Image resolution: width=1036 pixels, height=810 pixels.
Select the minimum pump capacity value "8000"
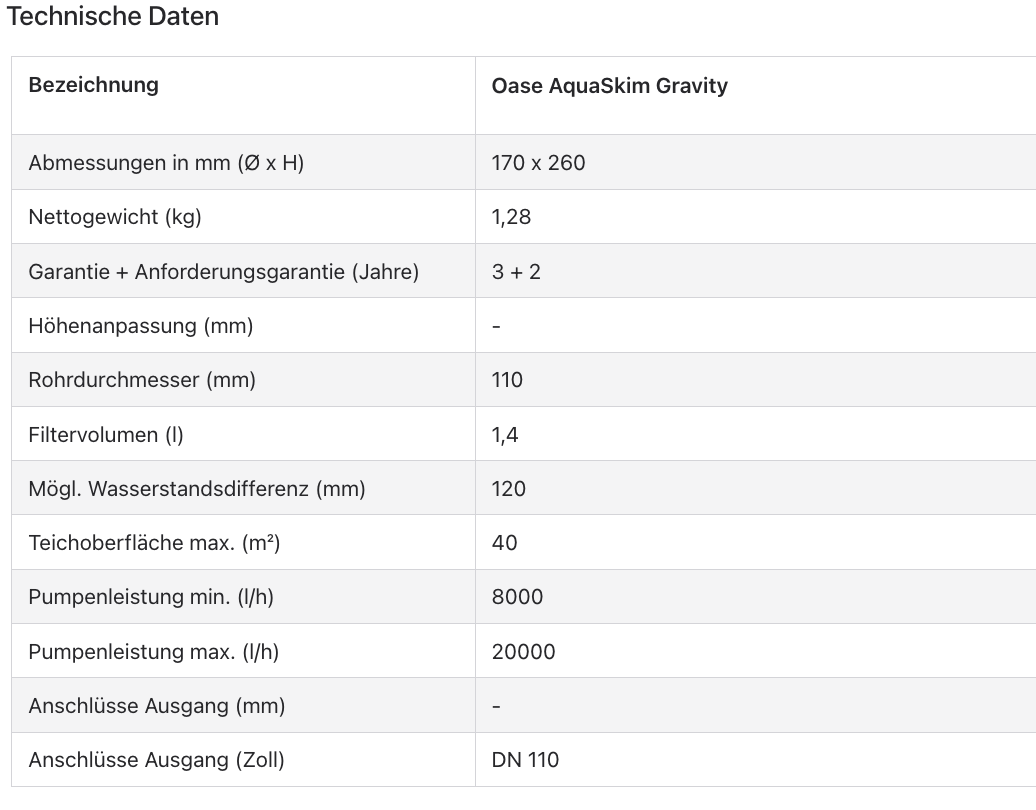pos(517,597)
